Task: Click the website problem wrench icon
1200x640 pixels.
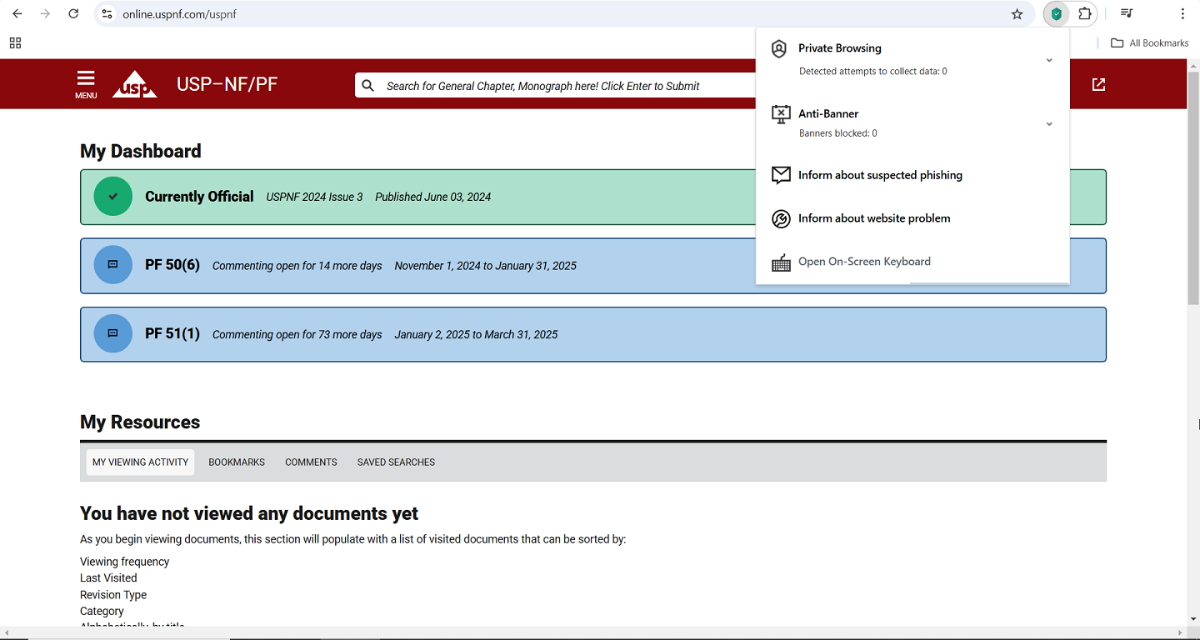Action: point(781,218)
